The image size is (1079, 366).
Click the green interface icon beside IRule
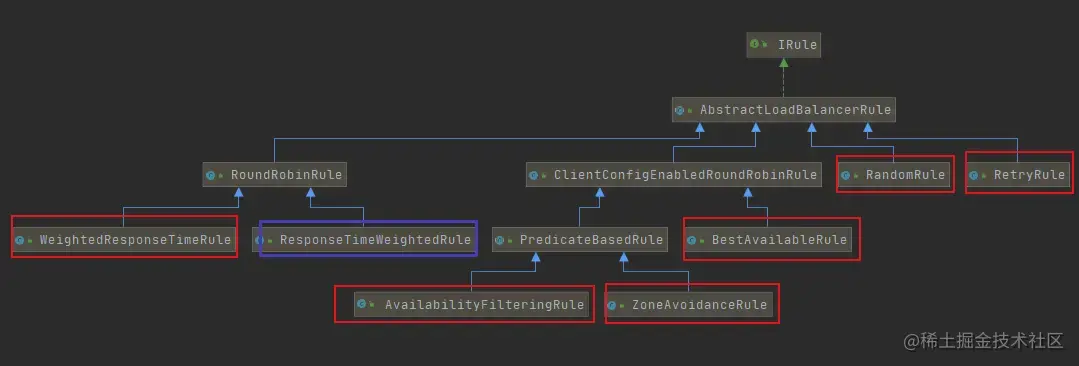pos(755,44)
